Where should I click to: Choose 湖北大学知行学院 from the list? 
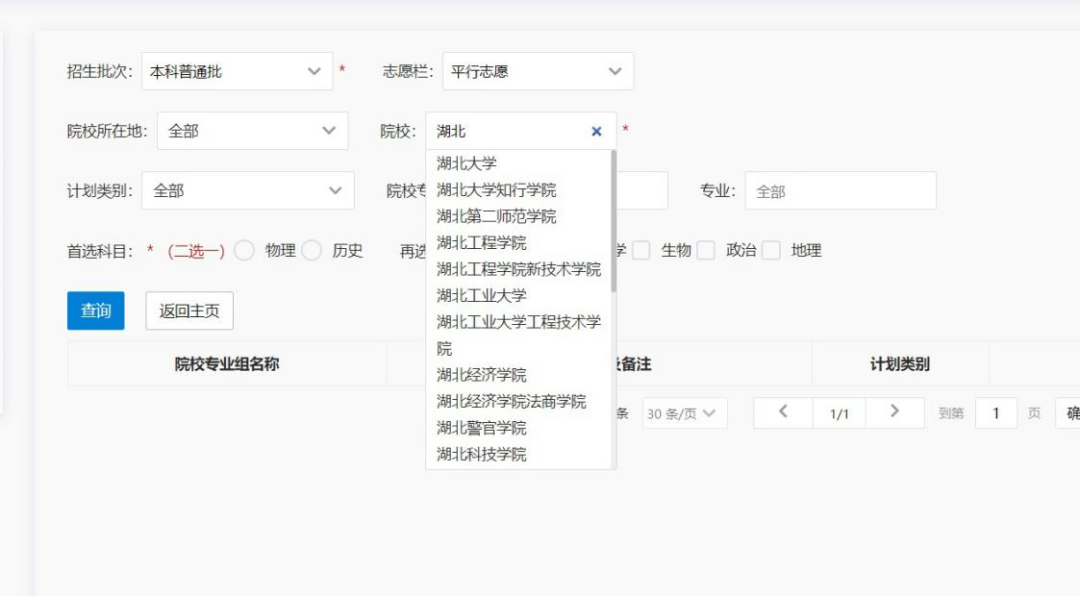click(519, 189)
